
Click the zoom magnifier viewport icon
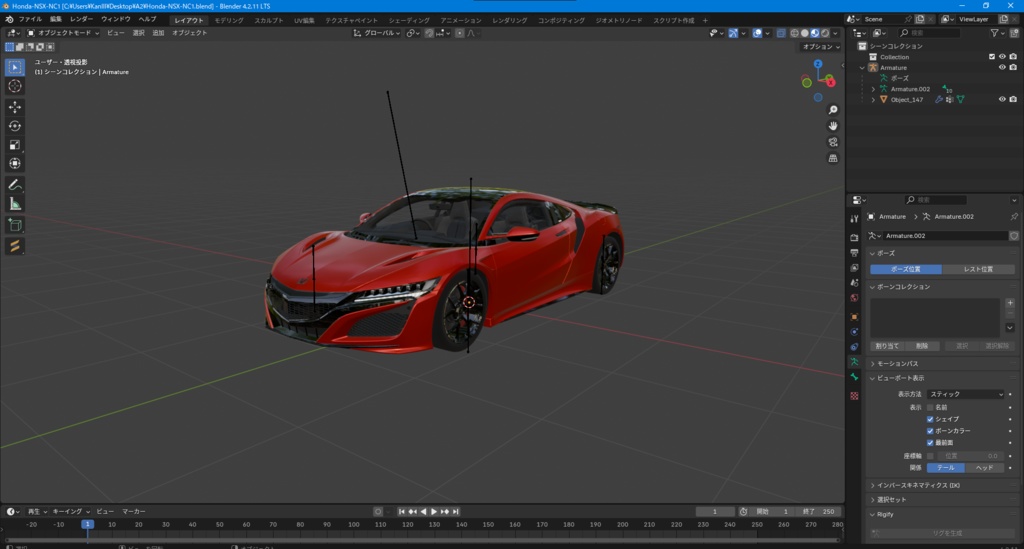coord(833,108)
